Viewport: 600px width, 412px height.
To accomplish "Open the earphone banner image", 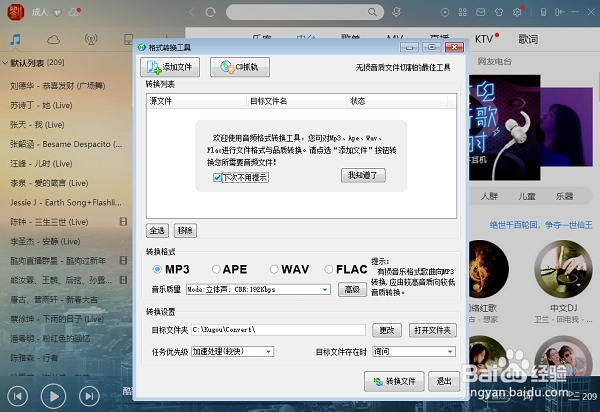I will point(505,127).
